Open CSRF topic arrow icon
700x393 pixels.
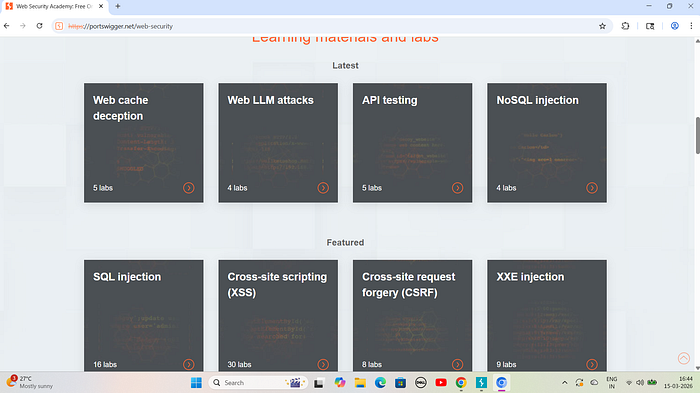pyautogui.click(x=457, y=364)
